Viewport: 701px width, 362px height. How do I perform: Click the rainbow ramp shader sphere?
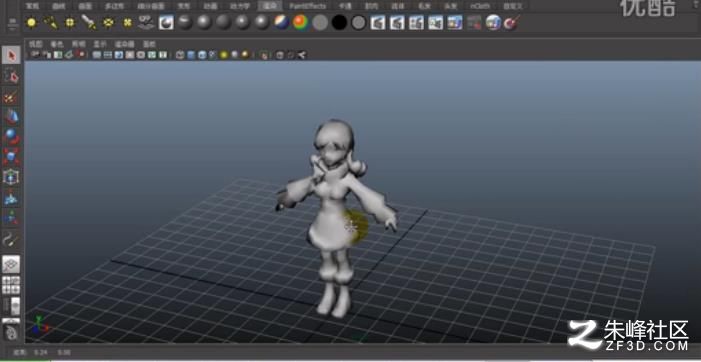[x=300, y=22]
